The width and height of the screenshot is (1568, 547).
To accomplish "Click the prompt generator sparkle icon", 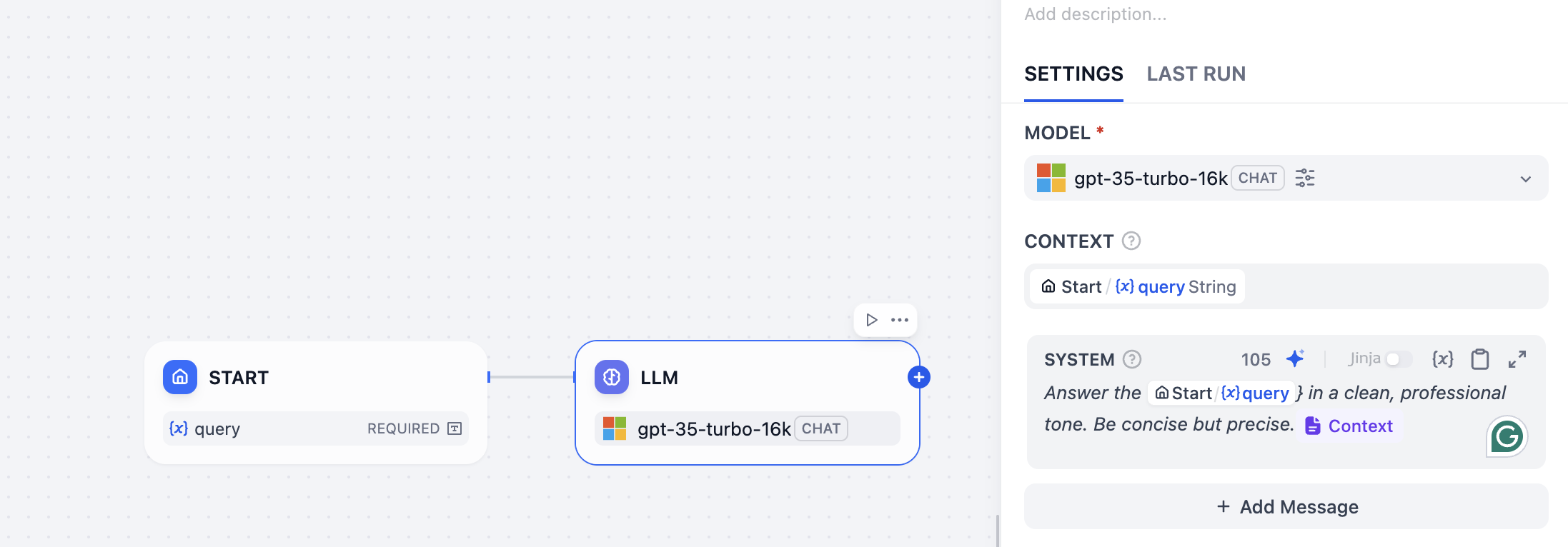I will pos(1295,358).
